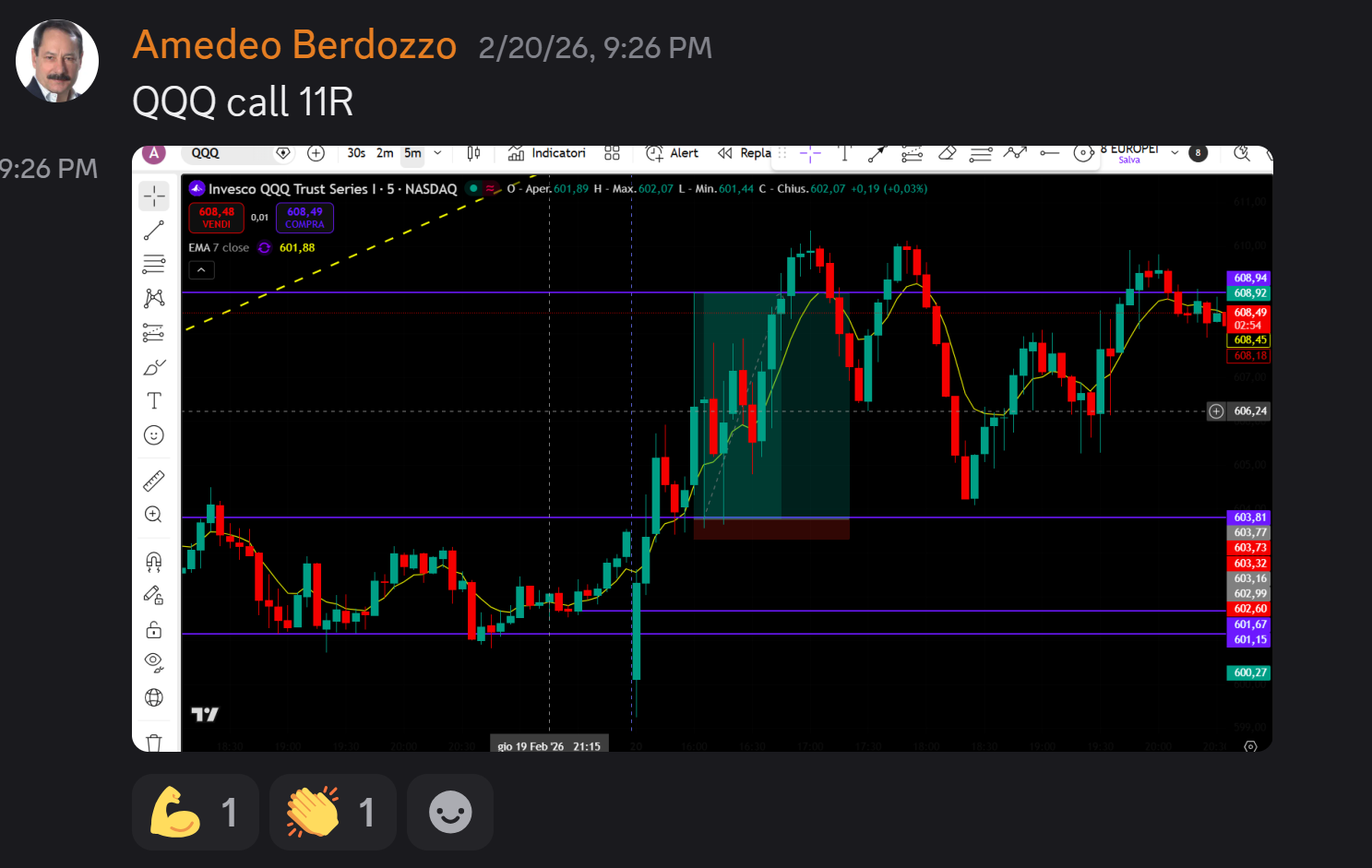Open the Fibonacci retracement tools
The height and width of the screenshot is (868, 1372).
[x=154, y=265]
